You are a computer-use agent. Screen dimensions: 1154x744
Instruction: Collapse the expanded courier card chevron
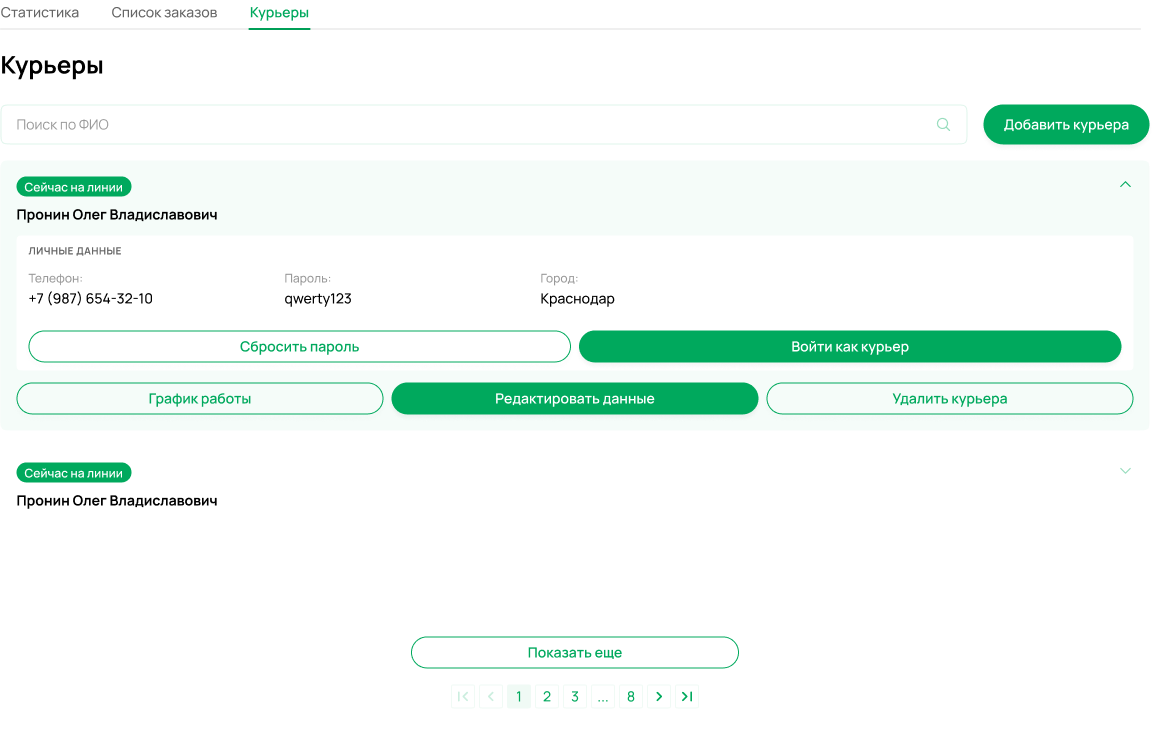[x=1125, y=185]
